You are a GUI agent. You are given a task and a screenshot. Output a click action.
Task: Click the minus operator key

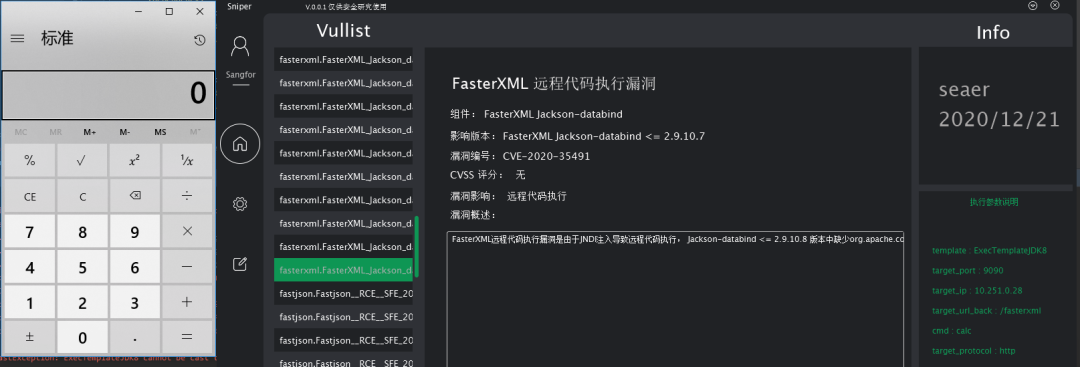(187, 267)
